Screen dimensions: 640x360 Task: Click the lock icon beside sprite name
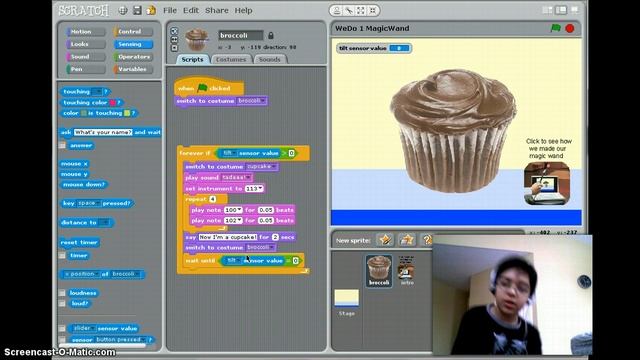[x=271, y=36]
